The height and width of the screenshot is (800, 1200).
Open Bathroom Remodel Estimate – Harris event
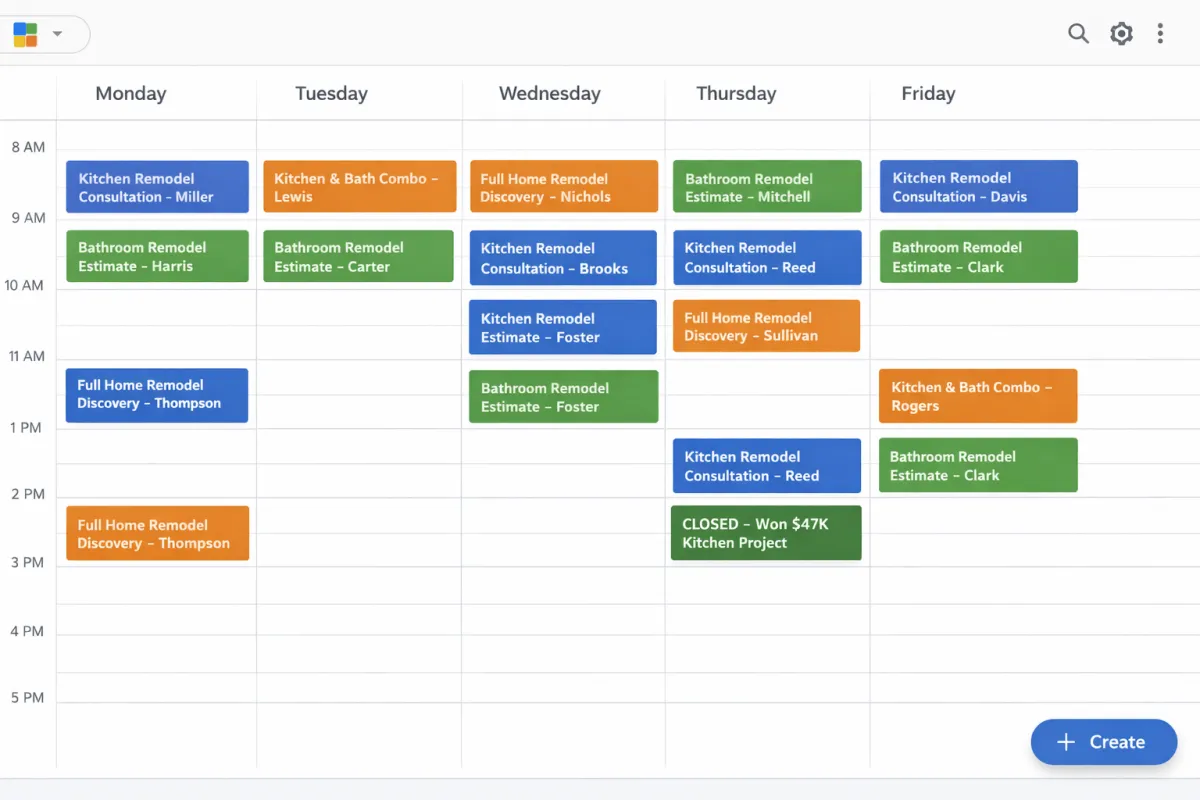[x=157, y=256]
